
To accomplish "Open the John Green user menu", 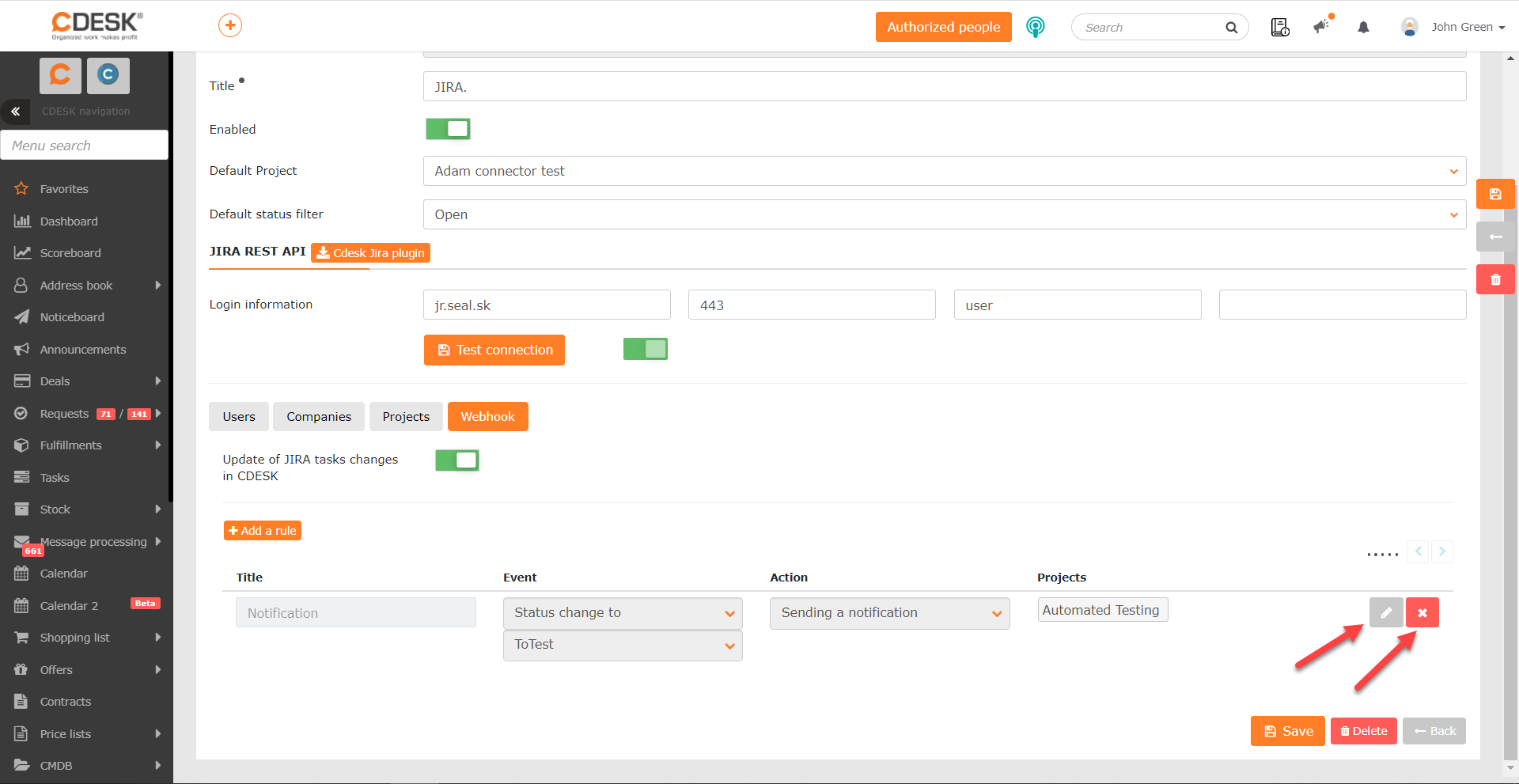I will [x=1453, y=27].
